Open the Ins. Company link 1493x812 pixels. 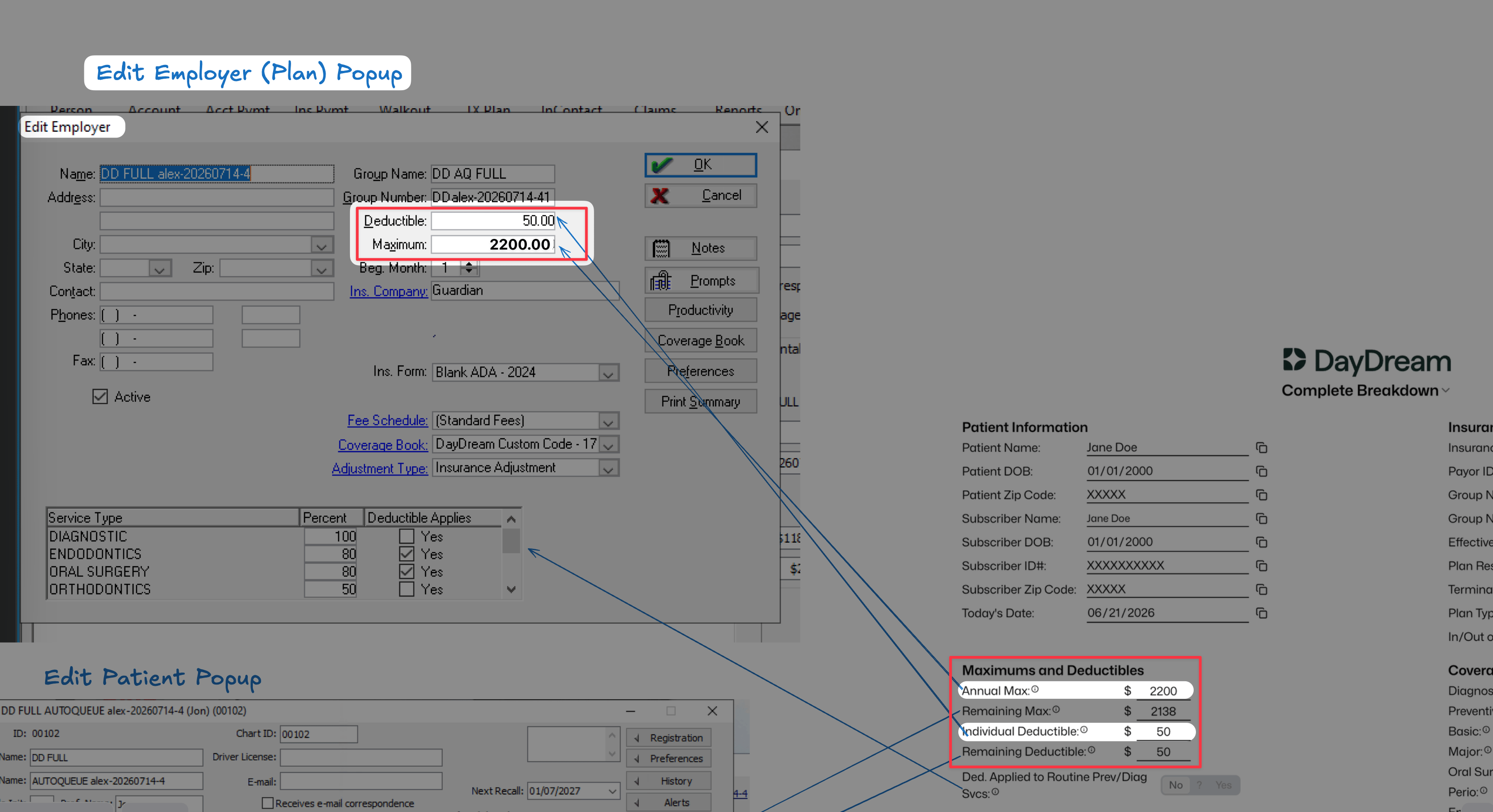pos(388,291)
